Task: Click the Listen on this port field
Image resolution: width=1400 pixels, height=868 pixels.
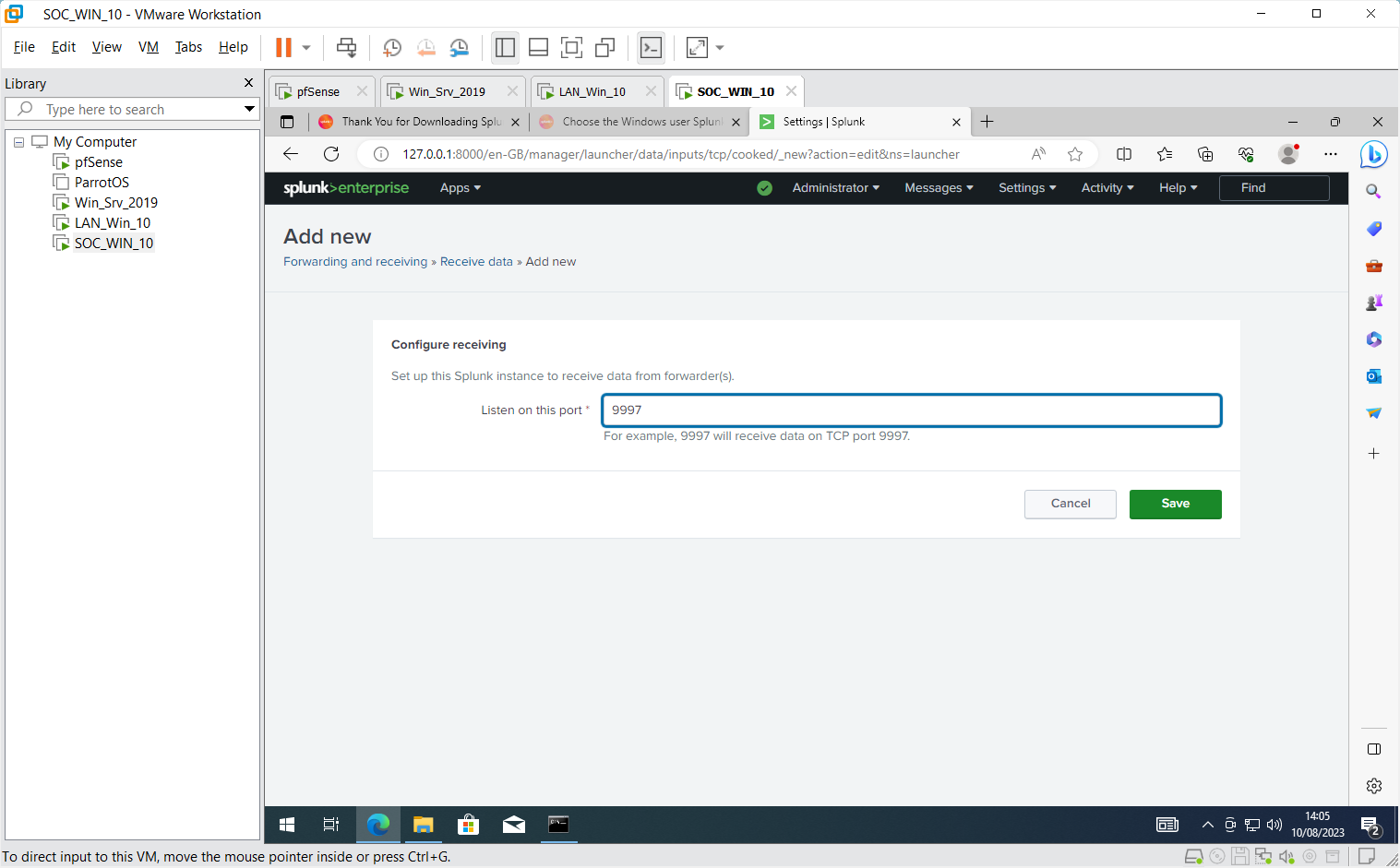Action: click(x=912, y=410)
